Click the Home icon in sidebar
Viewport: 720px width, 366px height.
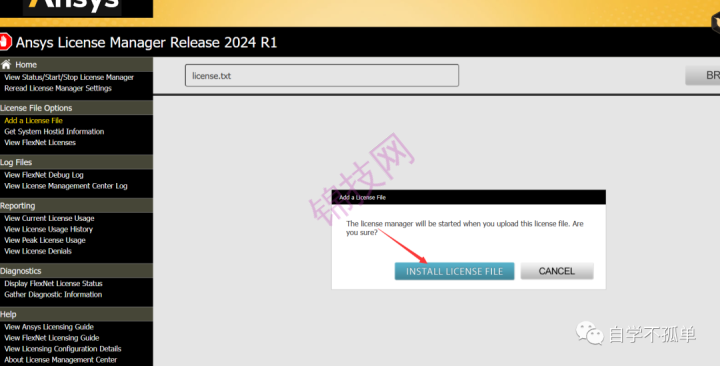[6, 64]
